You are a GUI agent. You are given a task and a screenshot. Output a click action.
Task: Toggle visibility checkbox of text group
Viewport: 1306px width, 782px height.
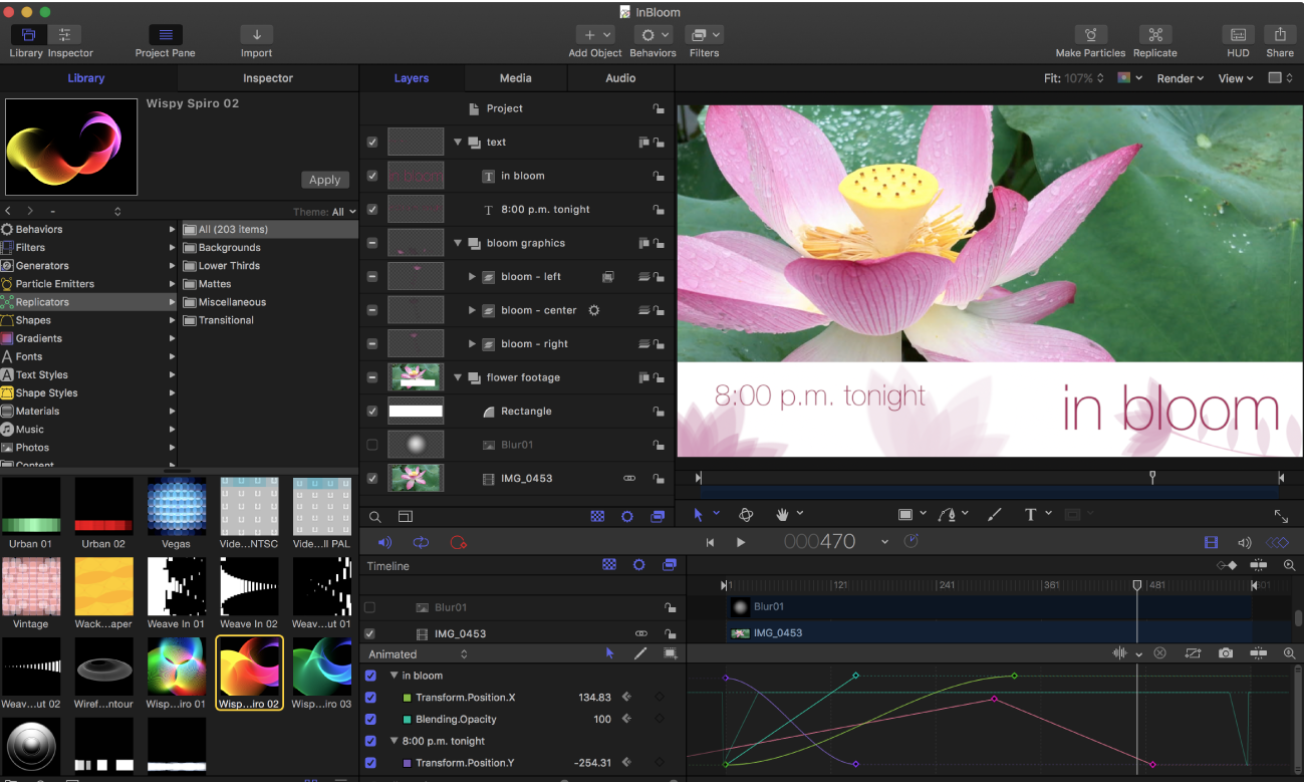pos(372,142)
